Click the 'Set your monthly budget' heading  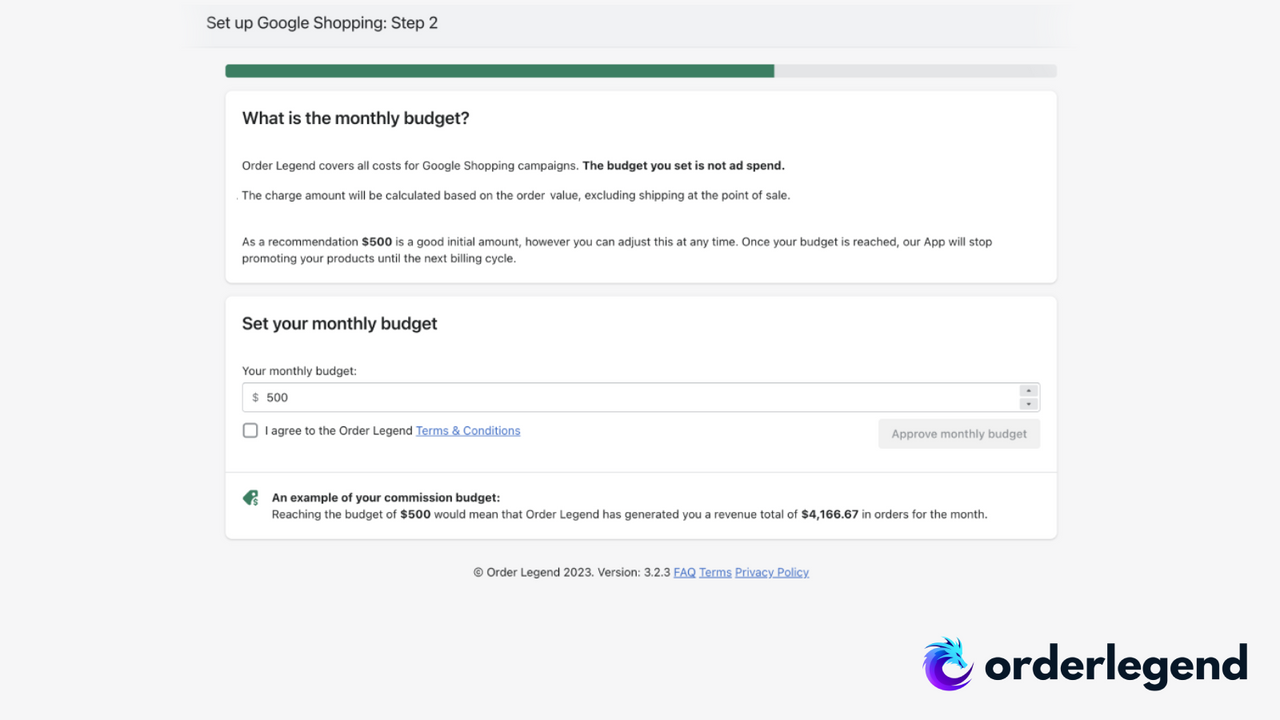tap(340, 324)
